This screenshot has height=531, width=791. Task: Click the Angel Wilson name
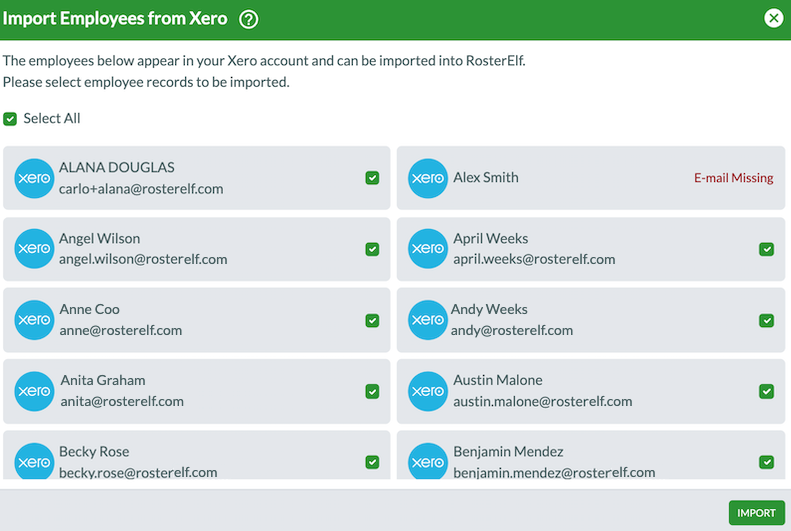click(99, 239)
